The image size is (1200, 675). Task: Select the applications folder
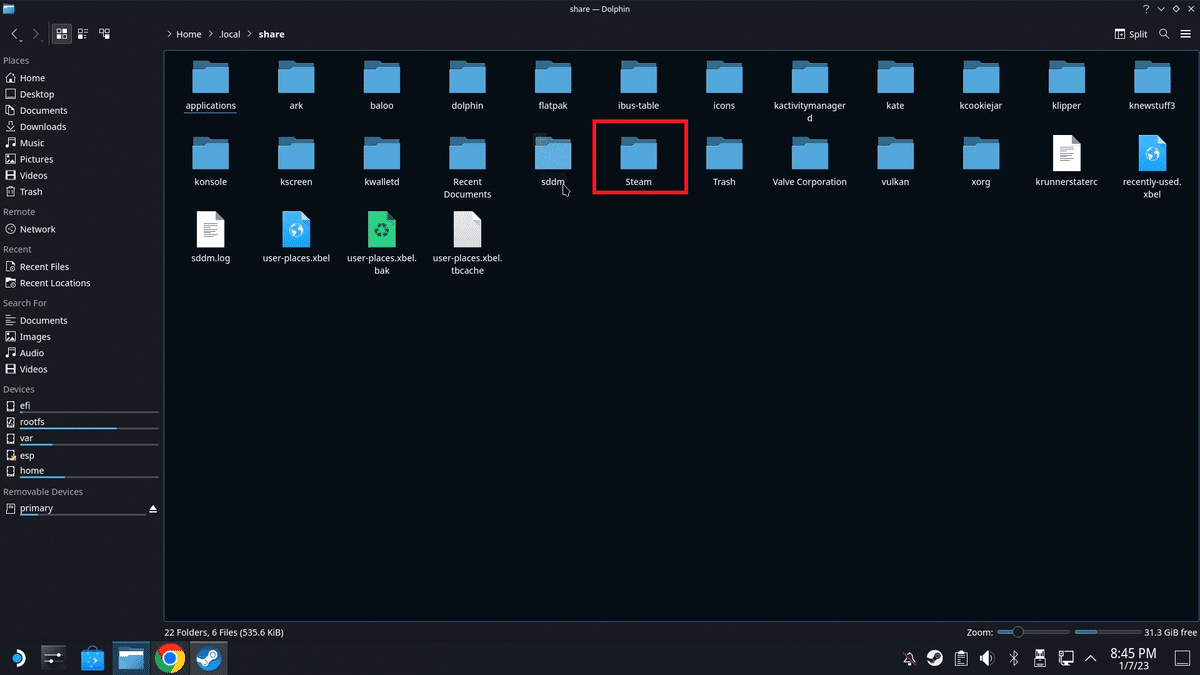[210, 85]
